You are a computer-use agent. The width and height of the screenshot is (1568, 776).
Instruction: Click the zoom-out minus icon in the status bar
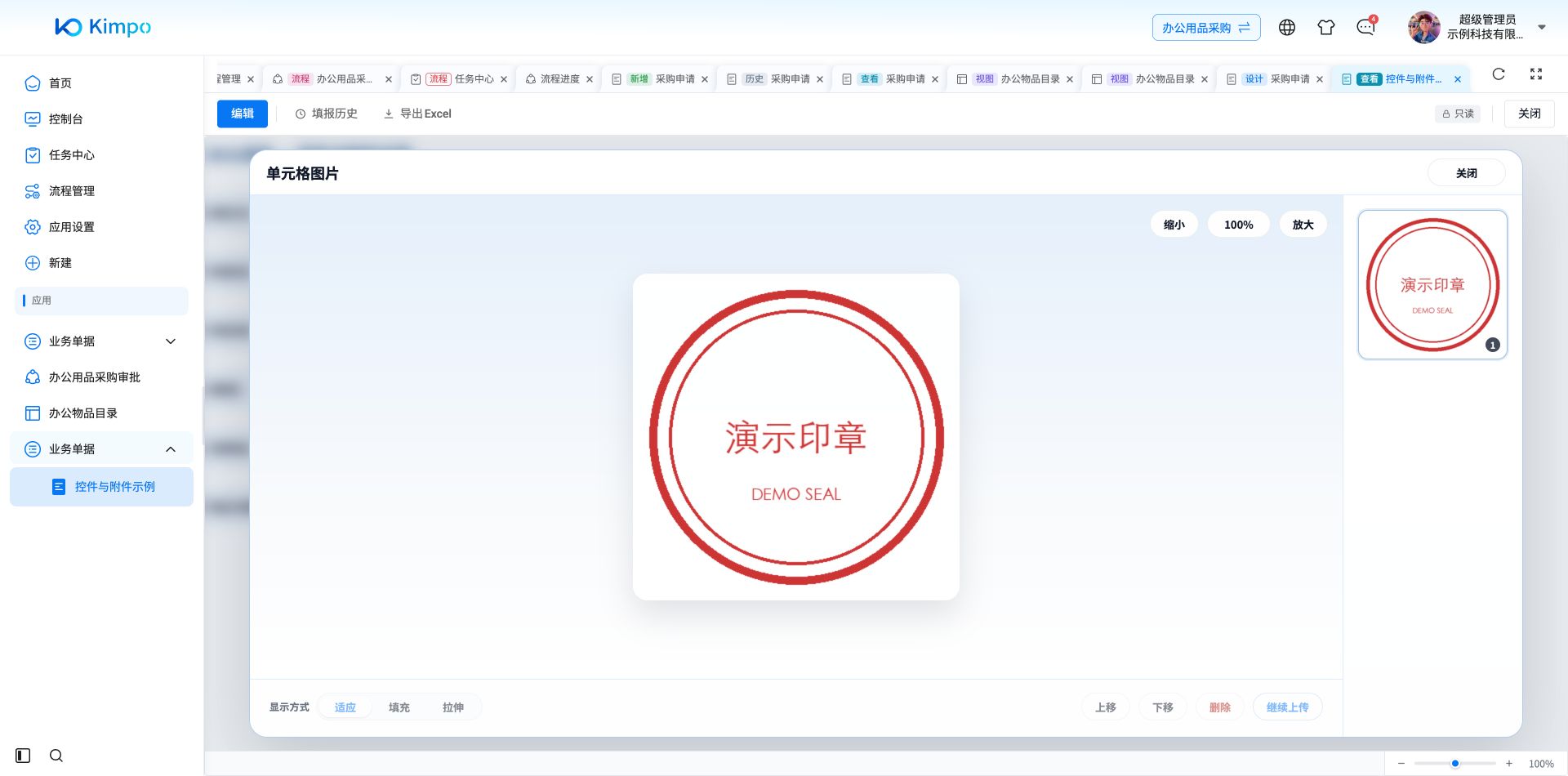(1401, 764)
